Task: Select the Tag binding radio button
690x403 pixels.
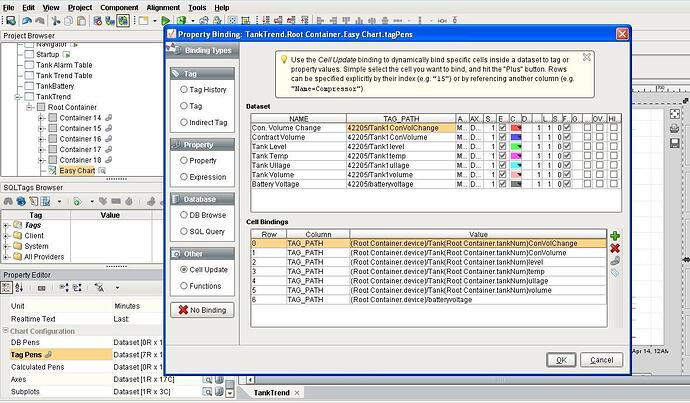Action: pos(184,106)
